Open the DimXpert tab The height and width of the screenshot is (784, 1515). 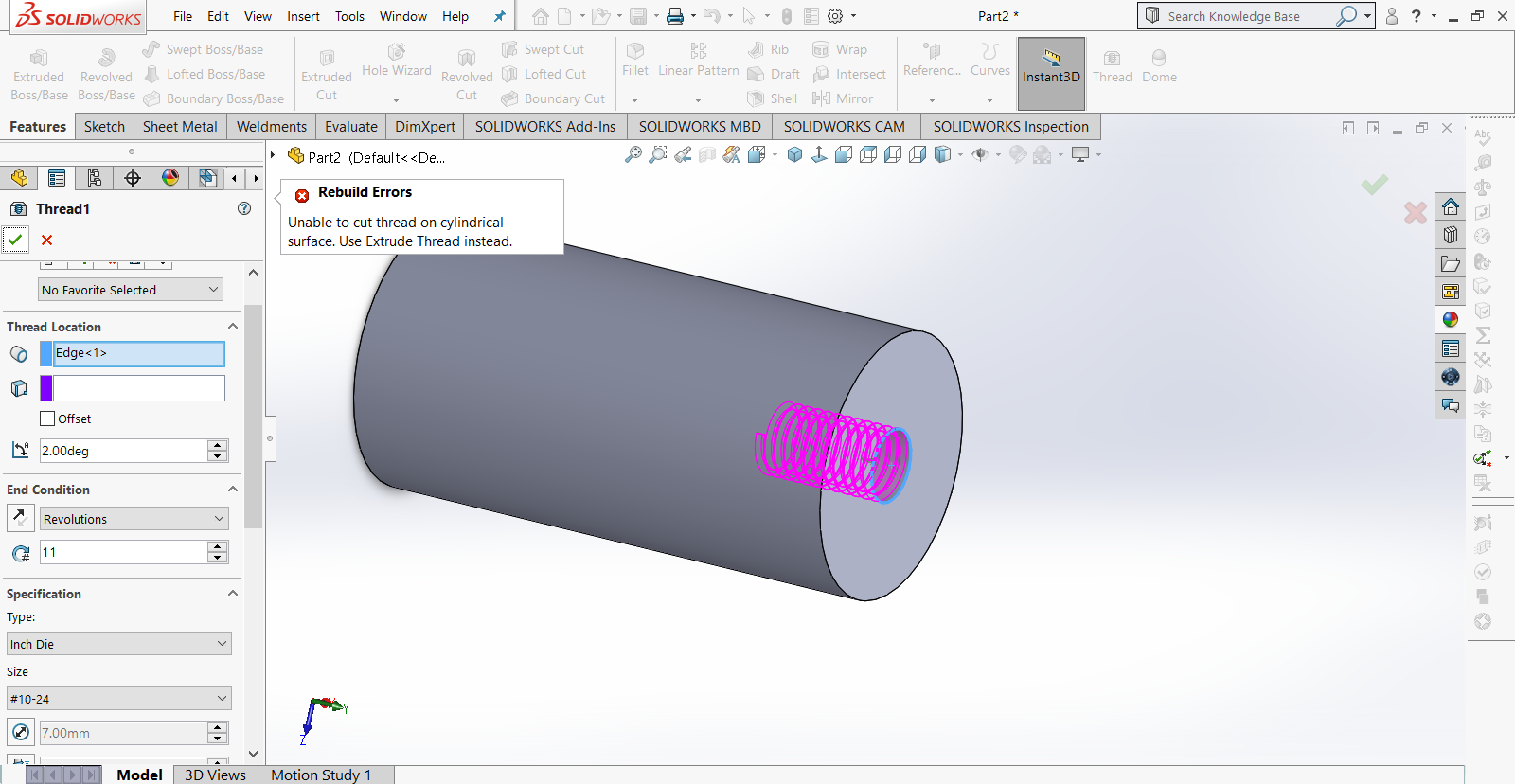(425, 127)
